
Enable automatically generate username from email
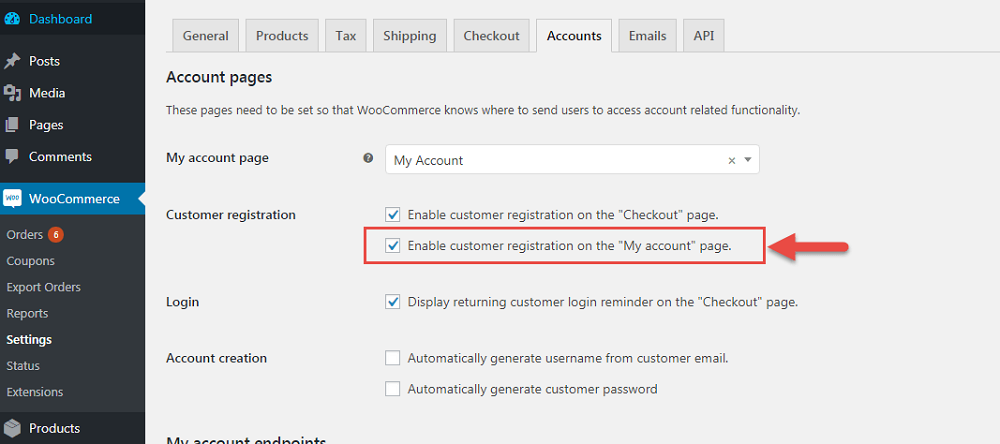point(393,358)
